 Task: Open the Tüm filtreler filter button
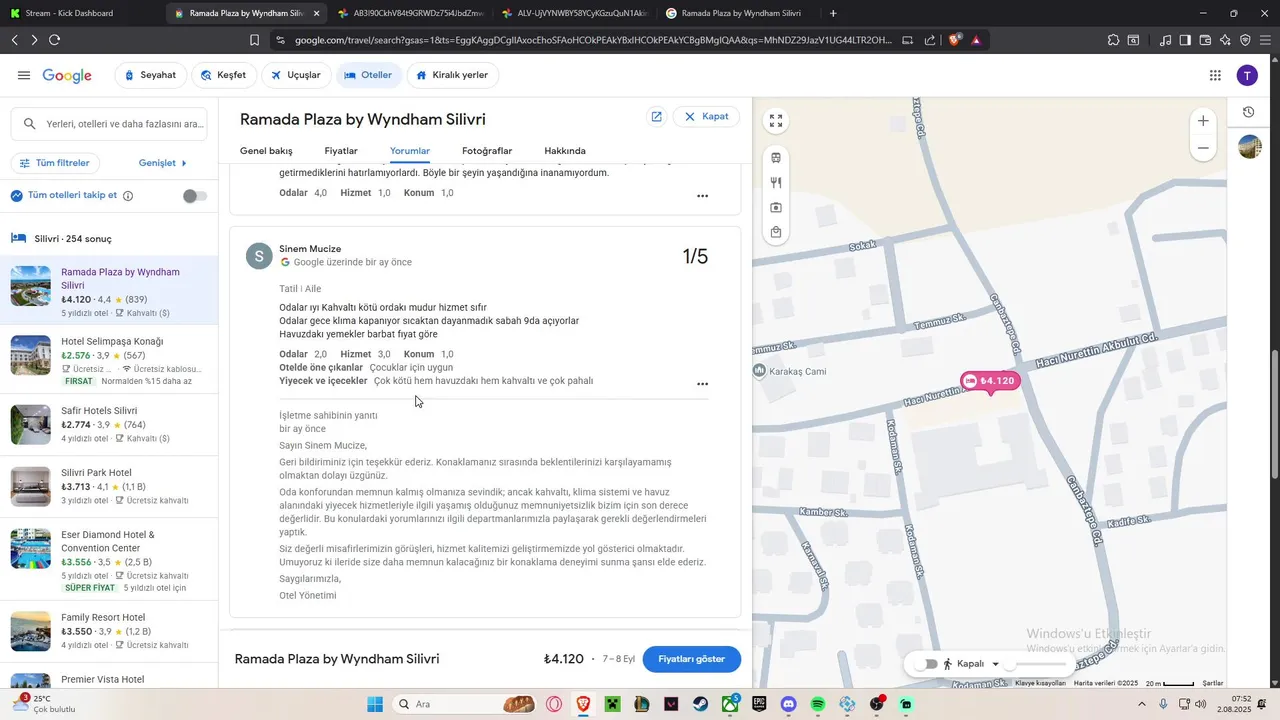pos(54,163)
